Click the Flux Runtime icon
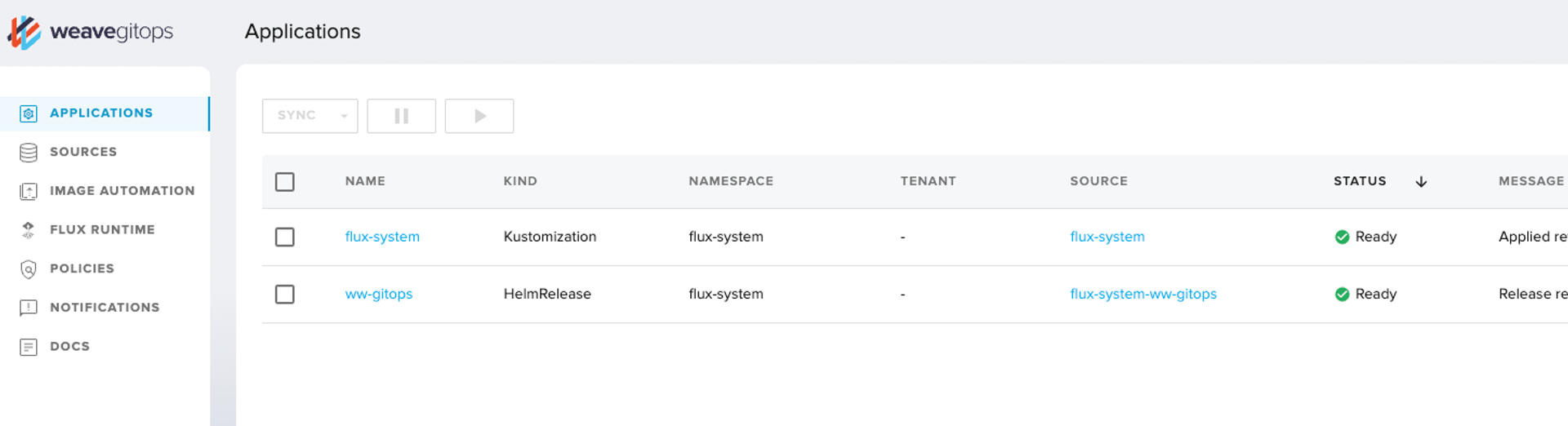The width and height of the screenshot is (1568, 426). coord(29,230)
